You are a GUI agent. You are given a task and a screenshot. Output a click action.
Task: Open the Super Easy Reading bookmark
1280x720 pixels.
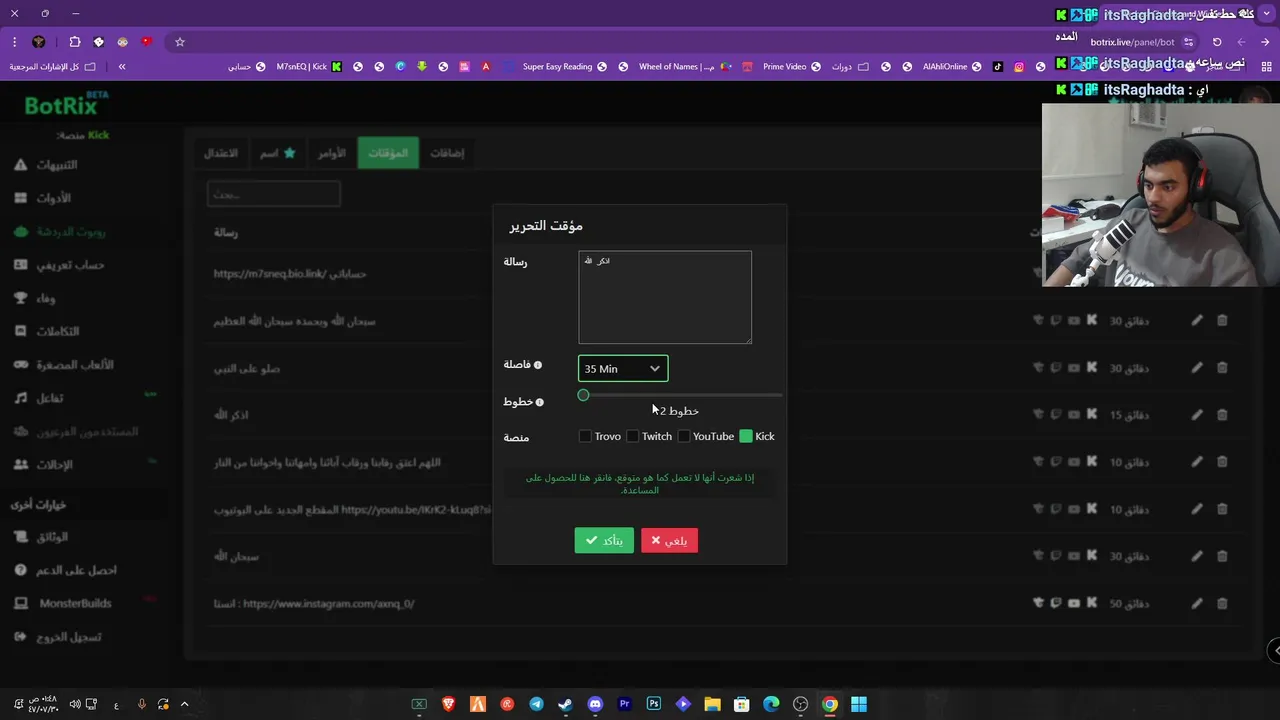coord(565,66)
